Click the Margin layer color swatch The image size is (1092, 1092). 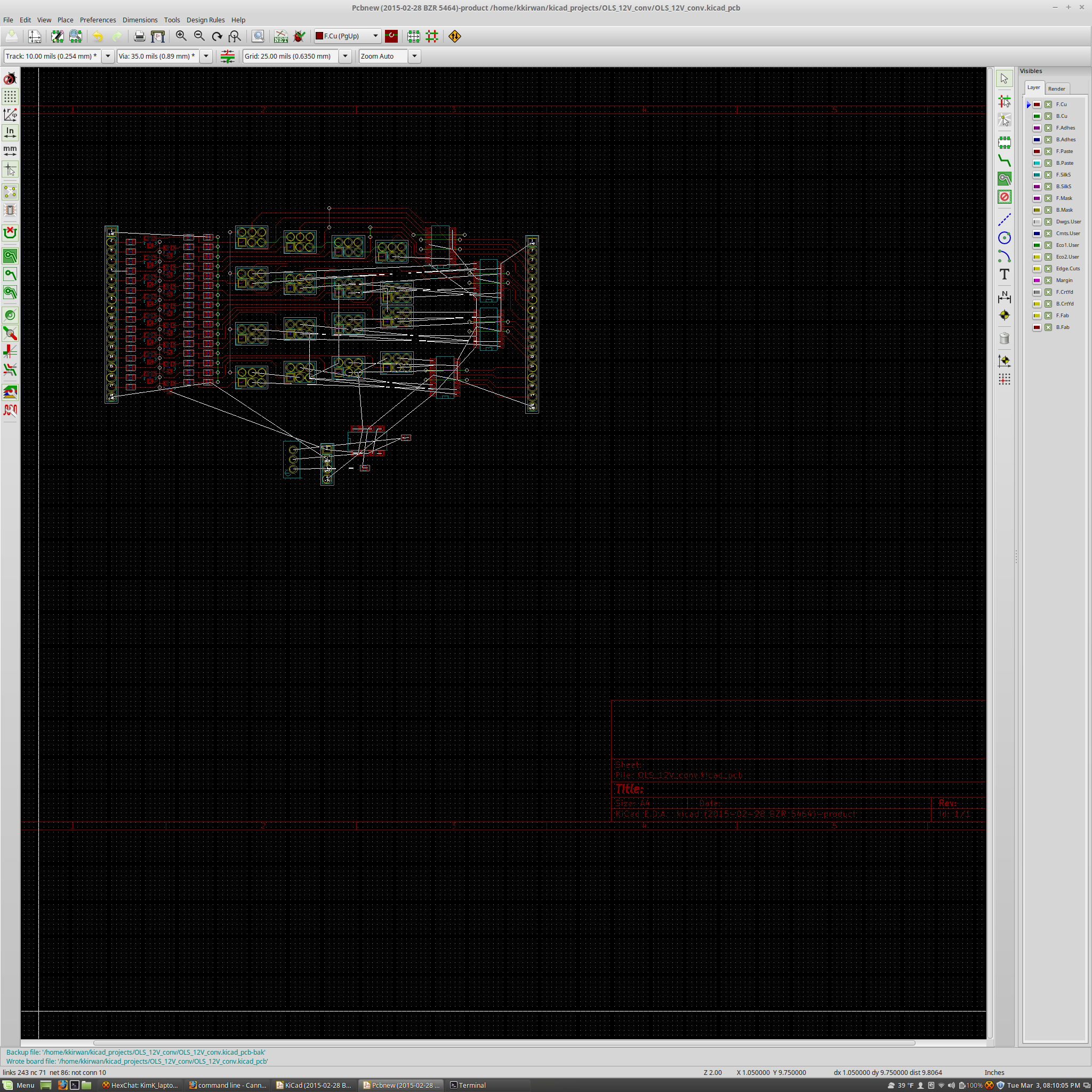tap(1037, 280)
